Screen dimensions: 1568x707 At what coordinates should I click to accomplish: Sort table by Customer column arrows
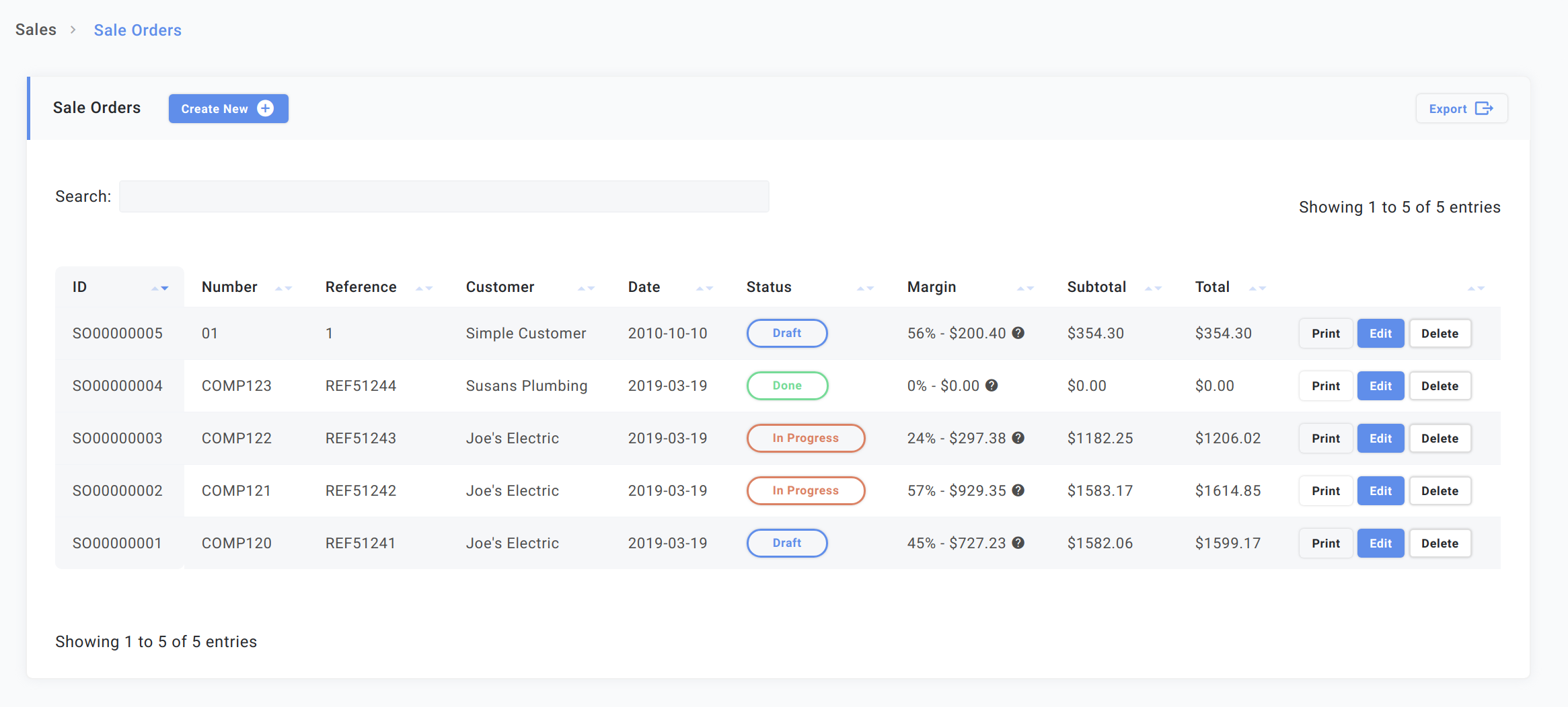(586, 288)
